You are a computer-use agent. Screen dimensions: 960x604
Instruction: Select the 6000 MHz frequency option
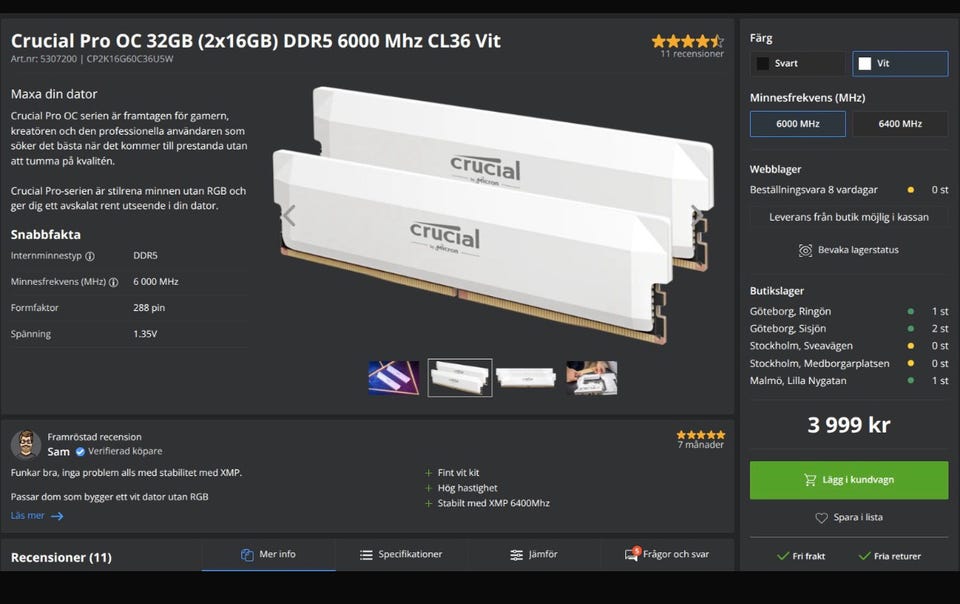click(797, 124)
